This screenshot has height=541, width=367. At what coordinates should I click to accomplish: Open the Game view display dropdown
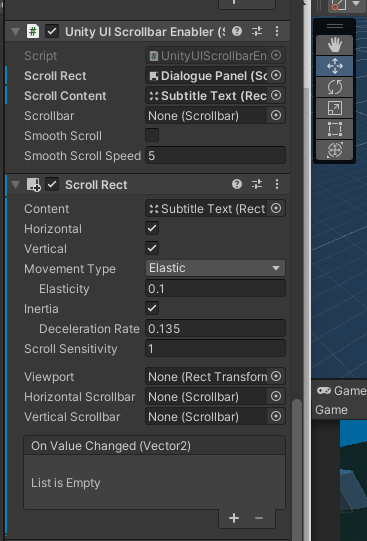click(331, 410)
